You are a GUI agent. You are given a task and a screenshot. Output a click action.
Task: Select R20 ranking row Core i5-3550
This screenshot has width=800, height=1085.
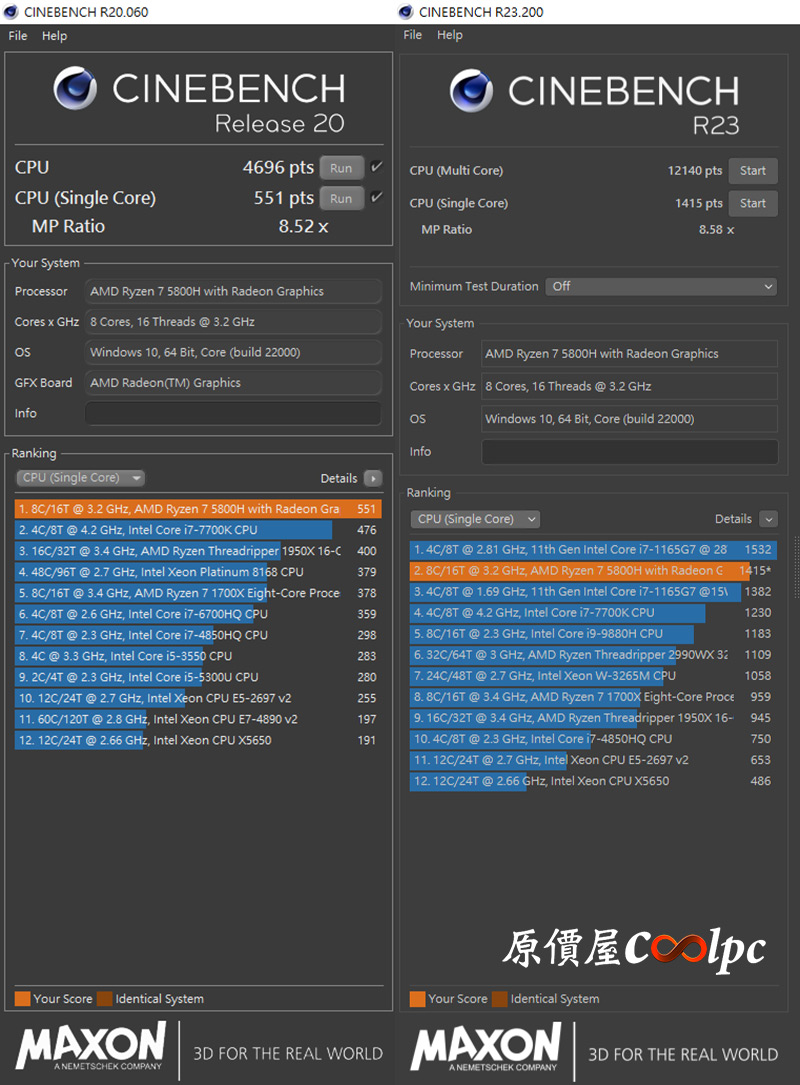198,656
